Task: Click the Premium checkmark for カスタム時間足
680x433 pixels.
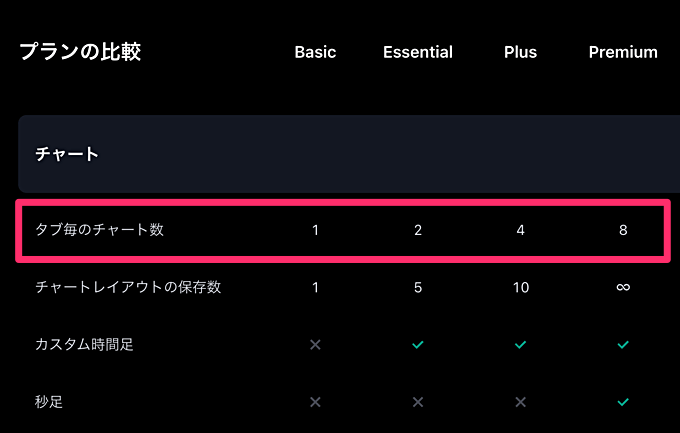Action: coord(623,345)
